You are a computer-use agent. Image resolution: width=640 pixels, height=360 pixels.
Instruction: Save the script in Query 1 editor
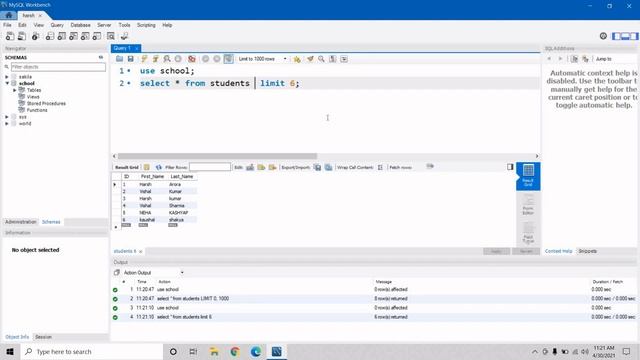131,59
